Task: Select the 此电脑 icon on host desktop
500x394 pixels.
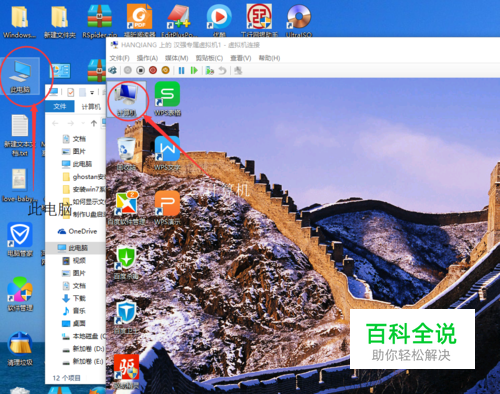Action: click(x=20, y=76)
